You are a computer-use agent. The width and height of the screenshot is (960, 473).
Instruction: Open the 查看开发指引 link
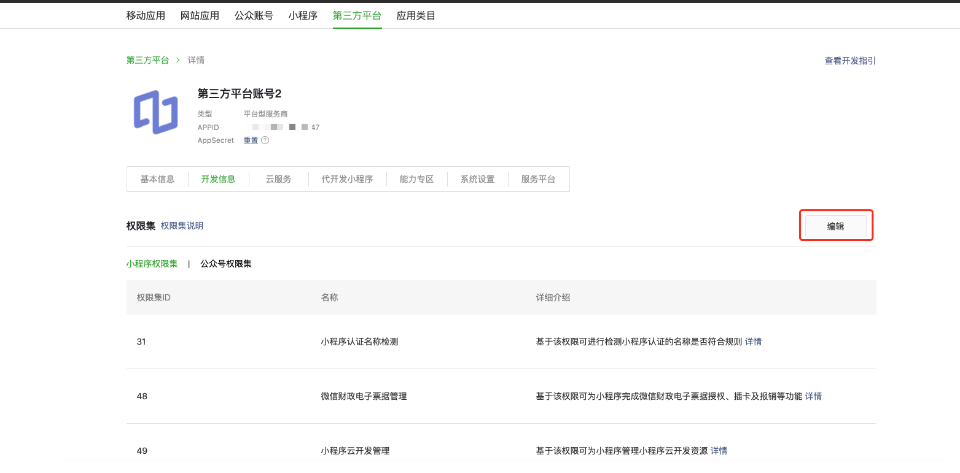(850, 61)
